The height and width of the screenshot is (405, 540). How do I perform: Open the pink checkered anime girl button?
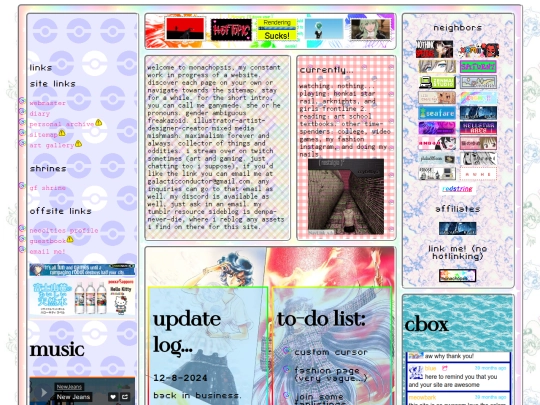[x=437, y=143]
